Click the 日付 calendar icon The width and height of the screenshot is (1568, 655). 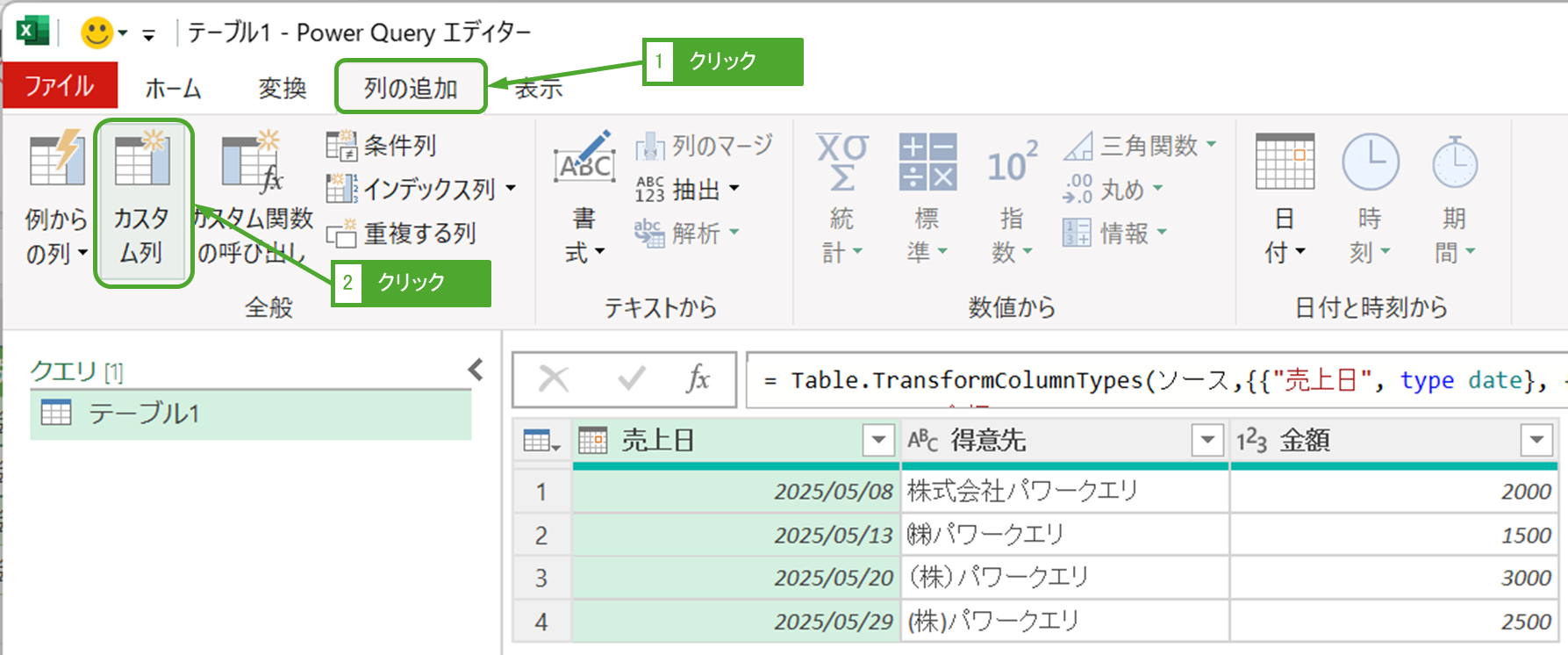click(x=1285, y=162)
